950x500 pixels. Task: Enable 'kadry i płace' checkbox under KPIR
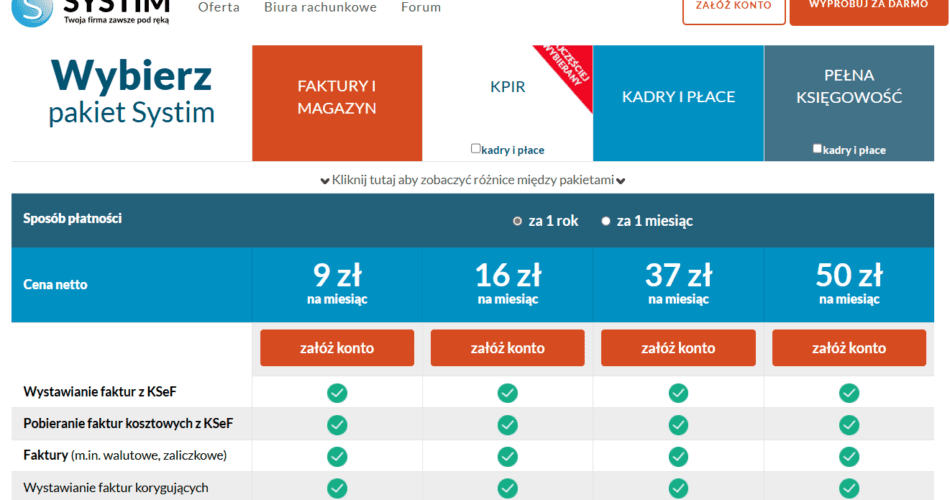tap(476, 149)
